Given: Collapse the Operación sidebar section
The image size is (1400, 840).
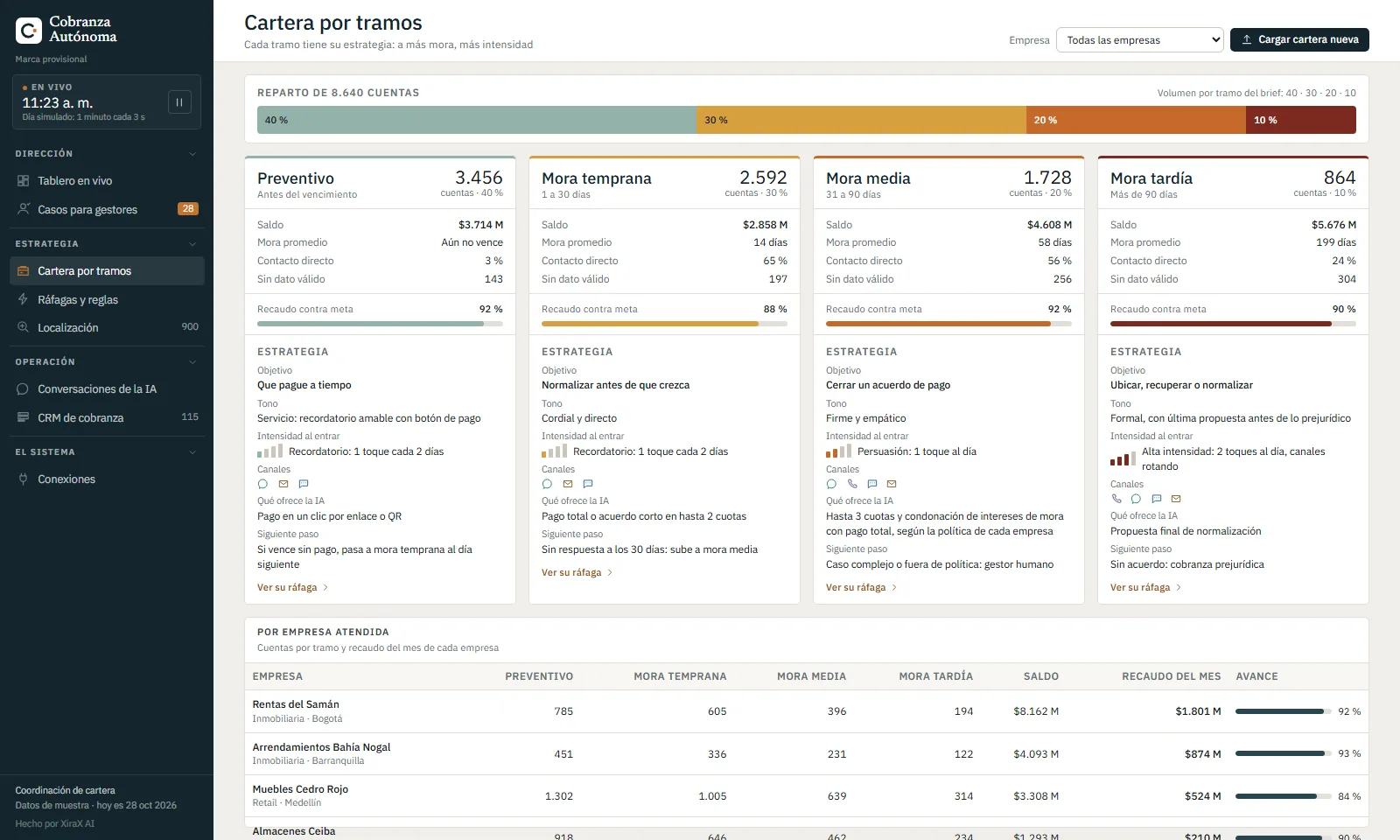Looking at the screenshot, I should (x=192, y=362).
